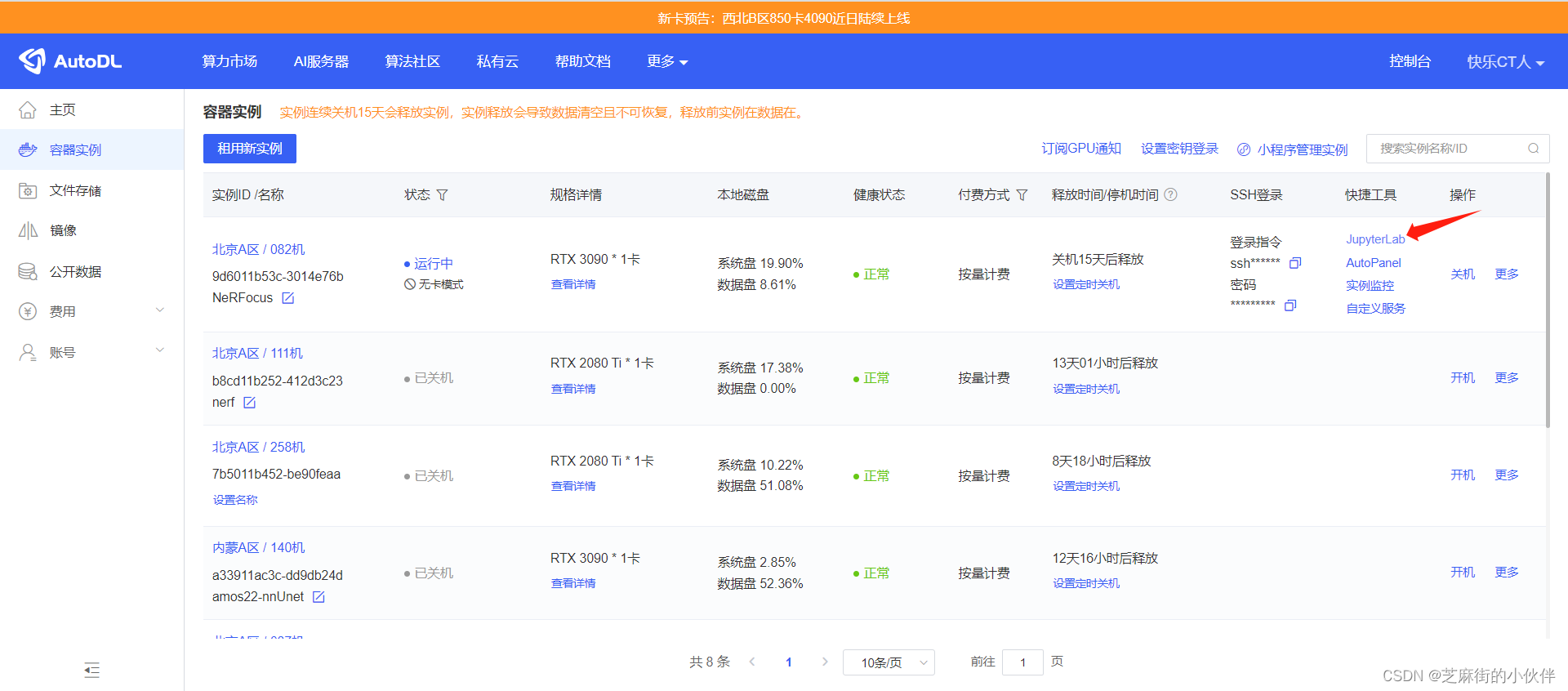The width and height of the screenshot is (1568, 691).
Task: Click 查看详情 for RTX 3090 082机
Action: (573, 284)
